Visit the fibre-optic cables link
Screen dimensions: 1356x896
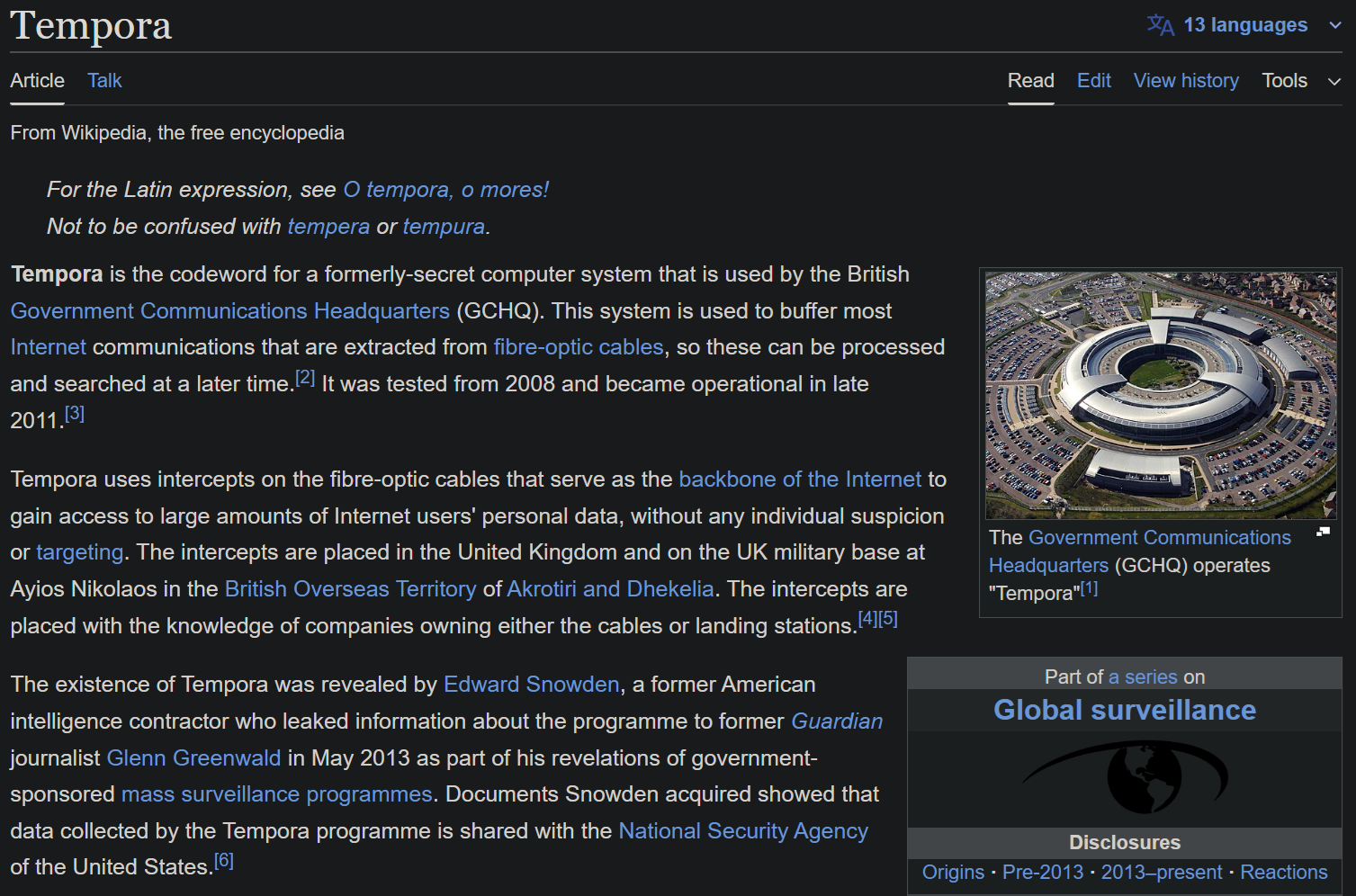tap(579, 347)
